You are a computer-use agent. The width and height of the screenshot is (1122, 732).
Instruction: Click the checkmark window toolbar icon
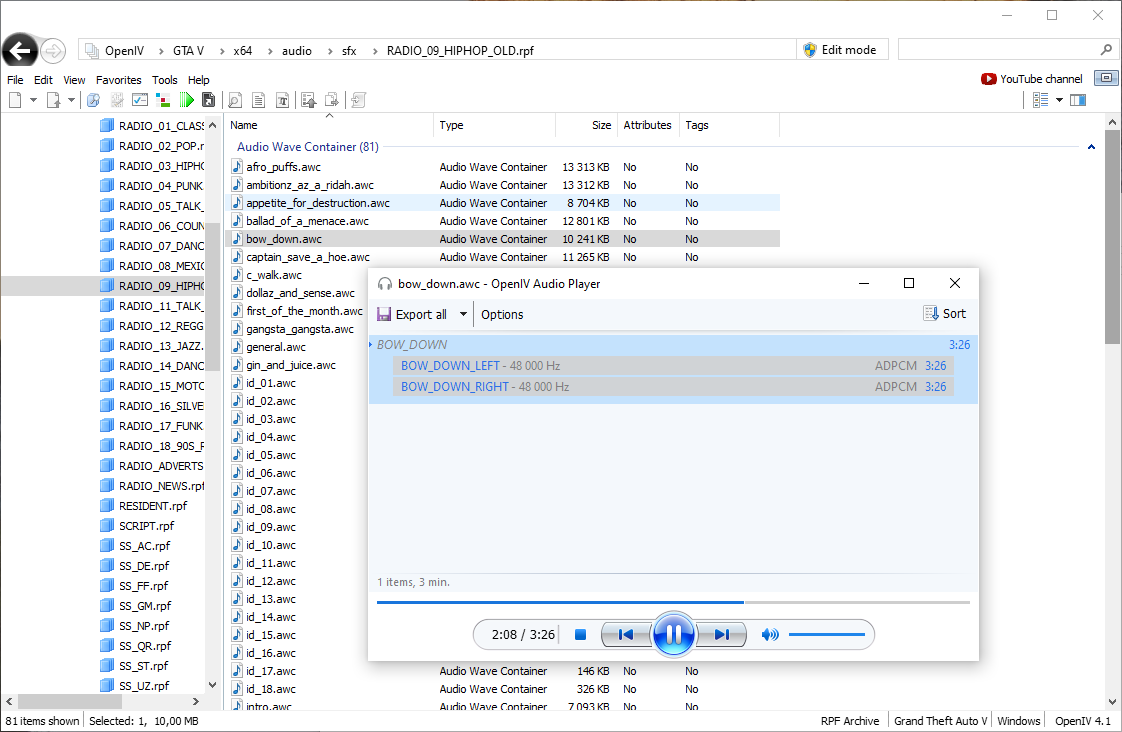click(x=140, y=100)
